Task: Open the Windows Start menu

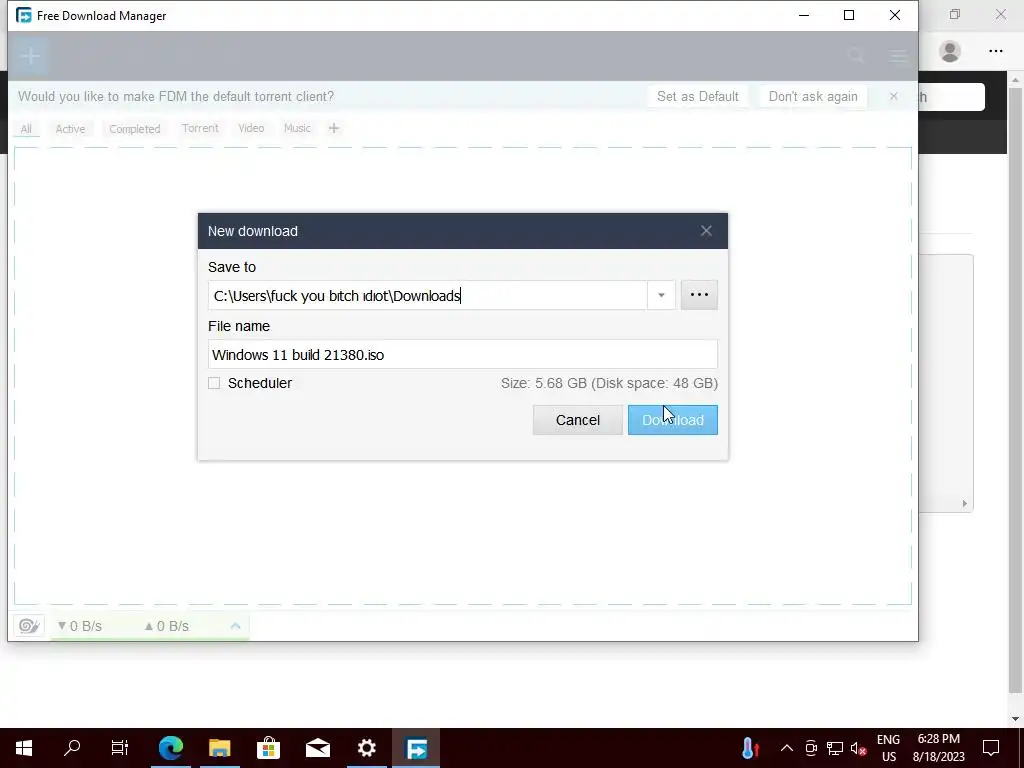Action: [x=24, y=748]
